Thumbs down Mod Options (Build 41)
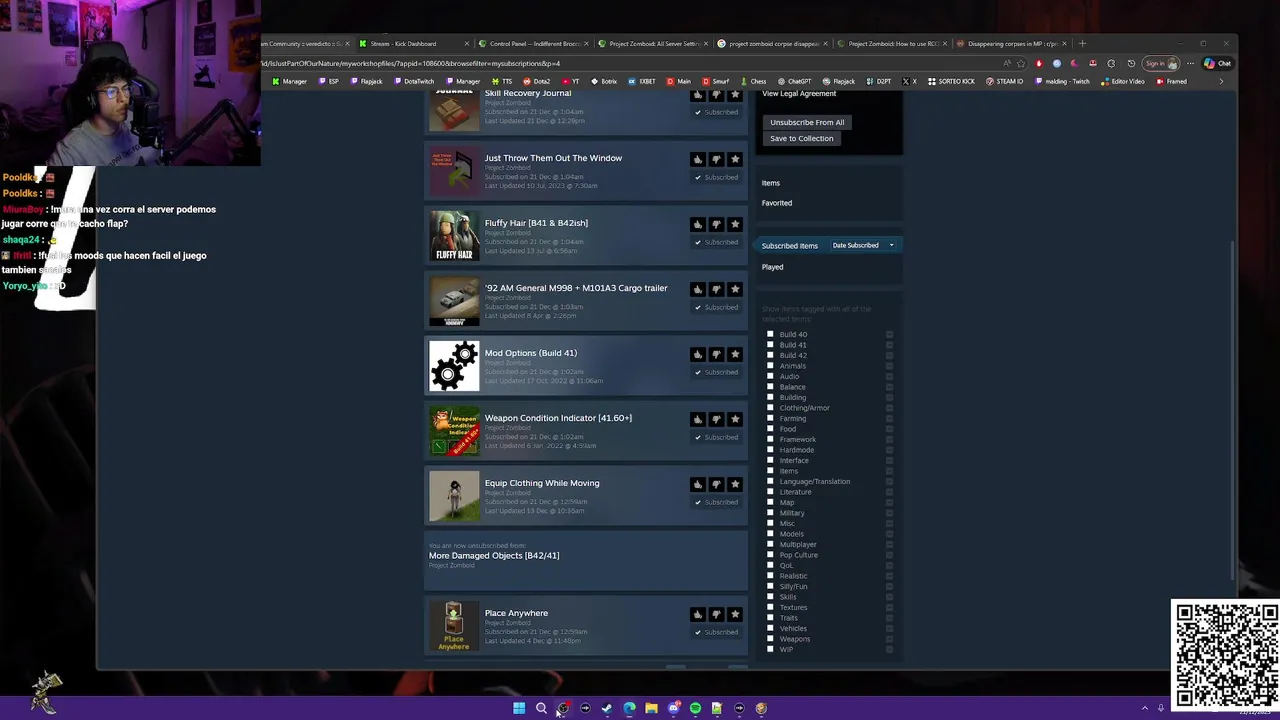The width and height of the screenshot is (1280, 720). (x=716, y=354)
